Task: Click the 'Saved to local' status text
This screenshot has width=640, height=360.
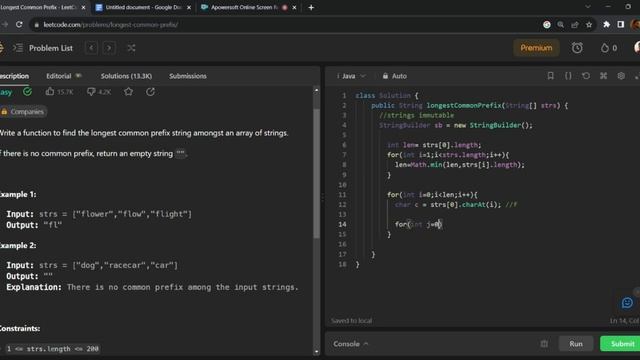Action: (x=351, y=320)
